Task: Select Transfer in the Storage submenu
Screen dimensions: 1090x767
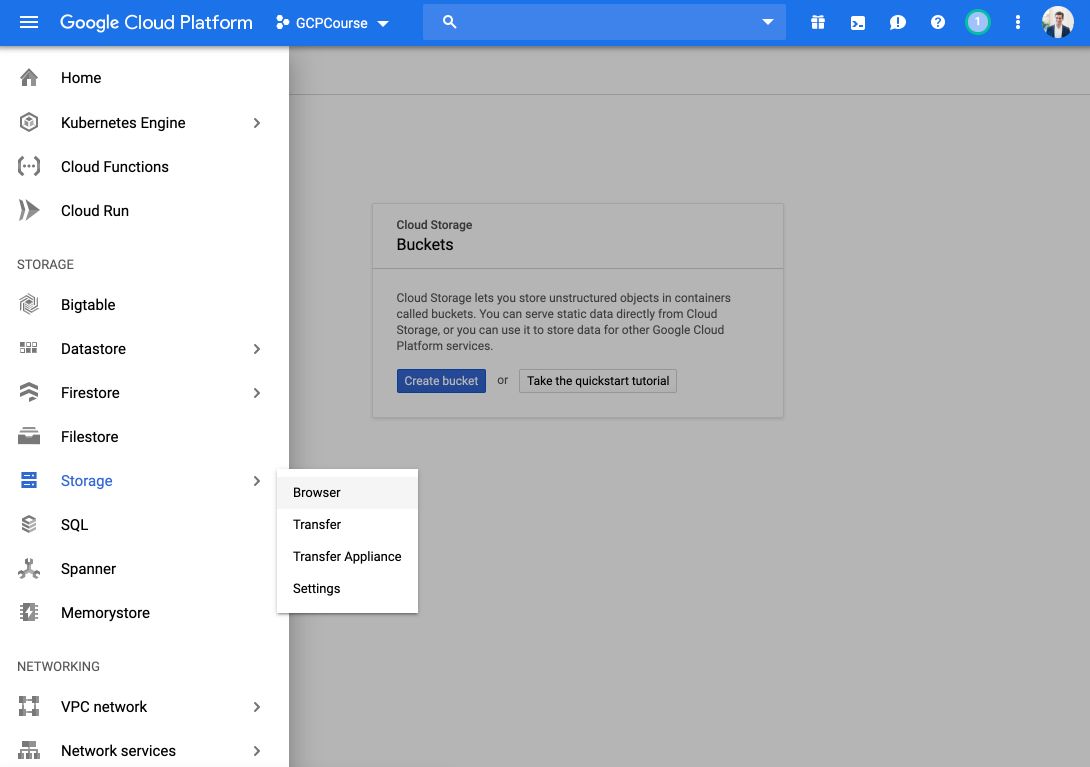Action: pos(347,524)
